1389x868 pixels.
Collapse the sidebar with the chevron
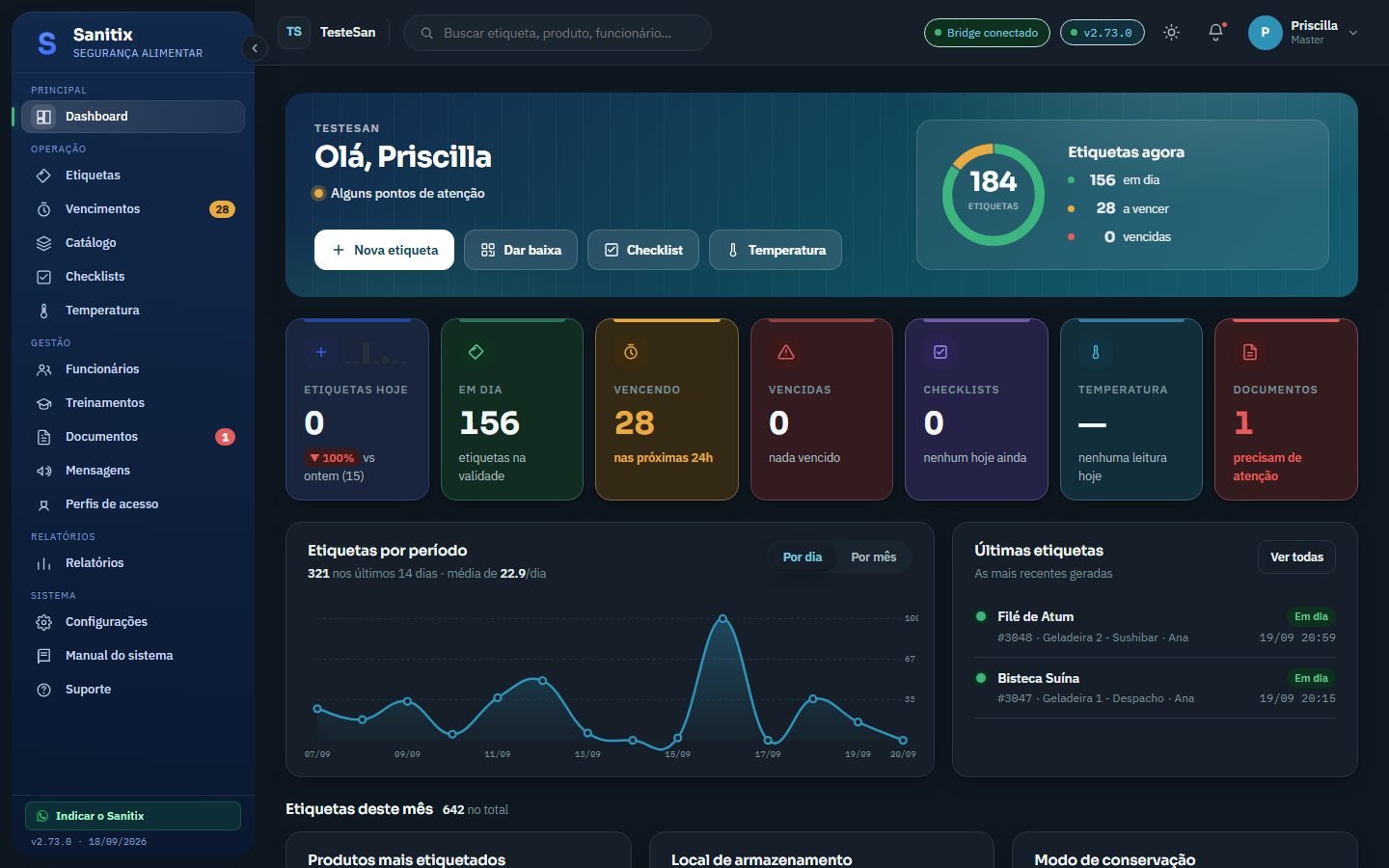click(x=255, y=48)
